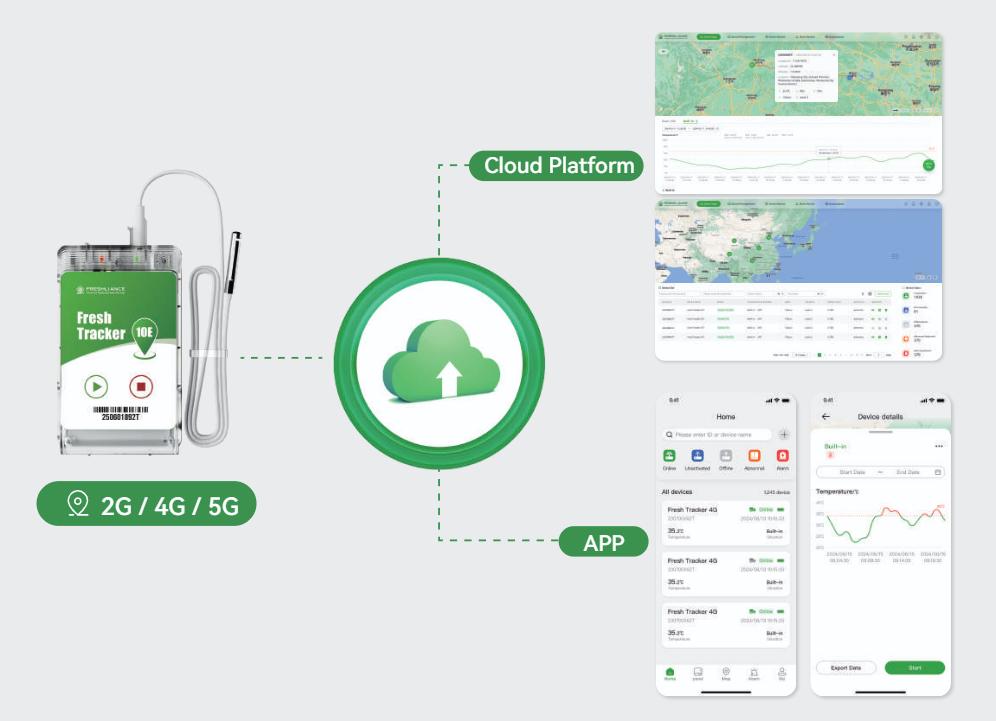
Task: Click the green play button on the tracker
Action: [96, 386]
